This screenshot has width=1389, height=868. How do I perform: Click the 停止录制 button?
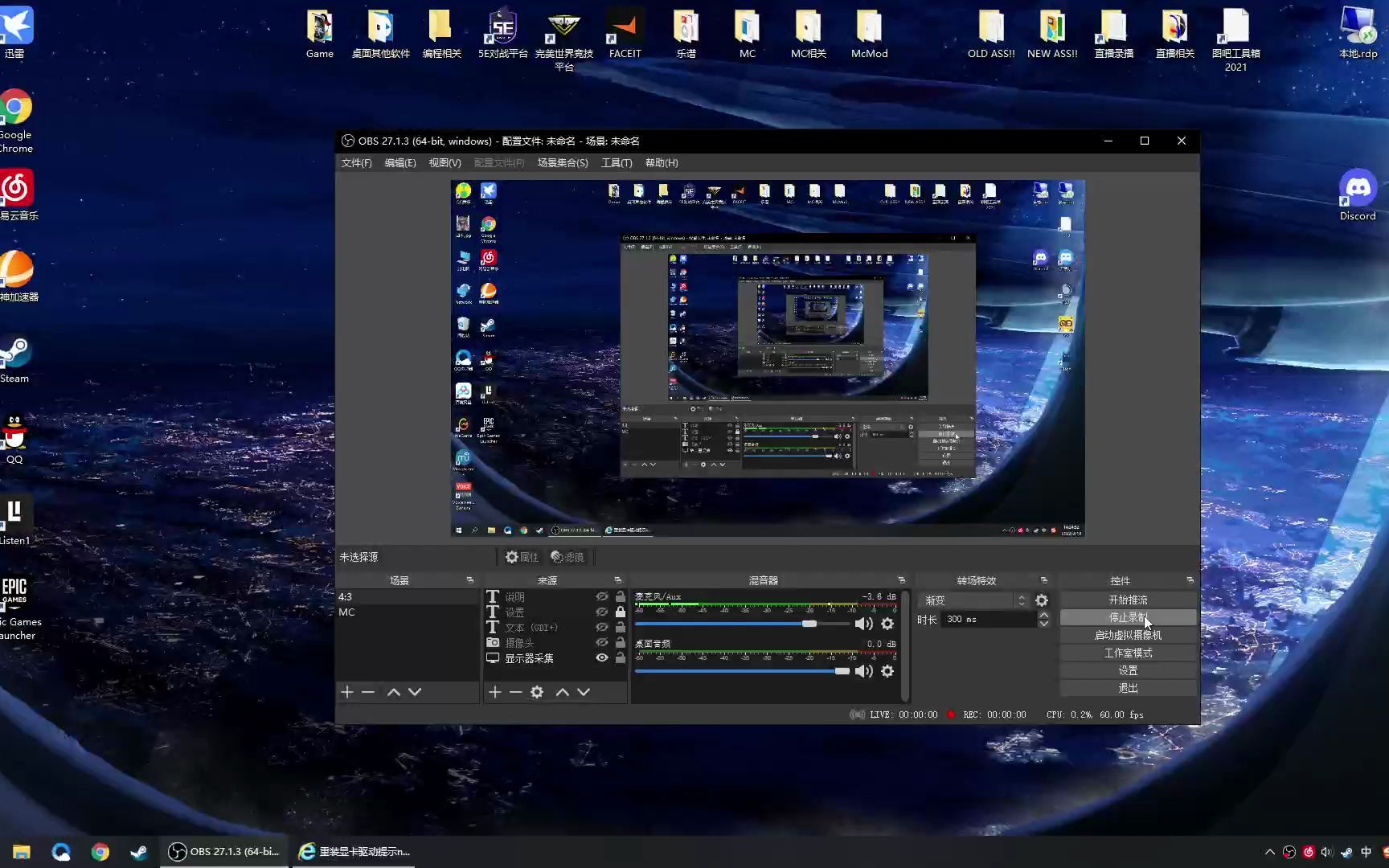click(1128, 618)
